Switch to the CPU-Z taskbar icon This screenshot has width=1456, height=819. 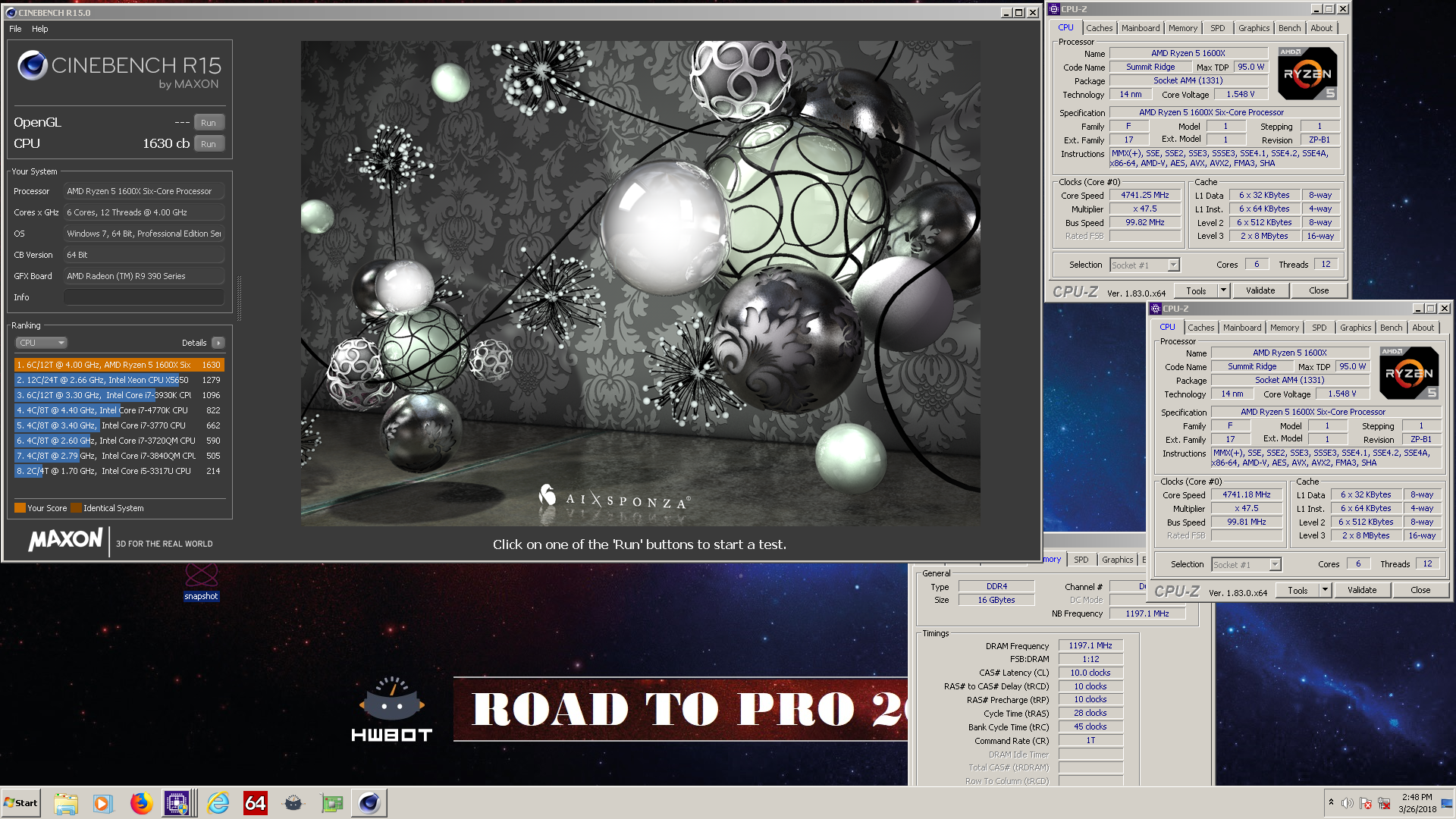click(x=177, y=803)
